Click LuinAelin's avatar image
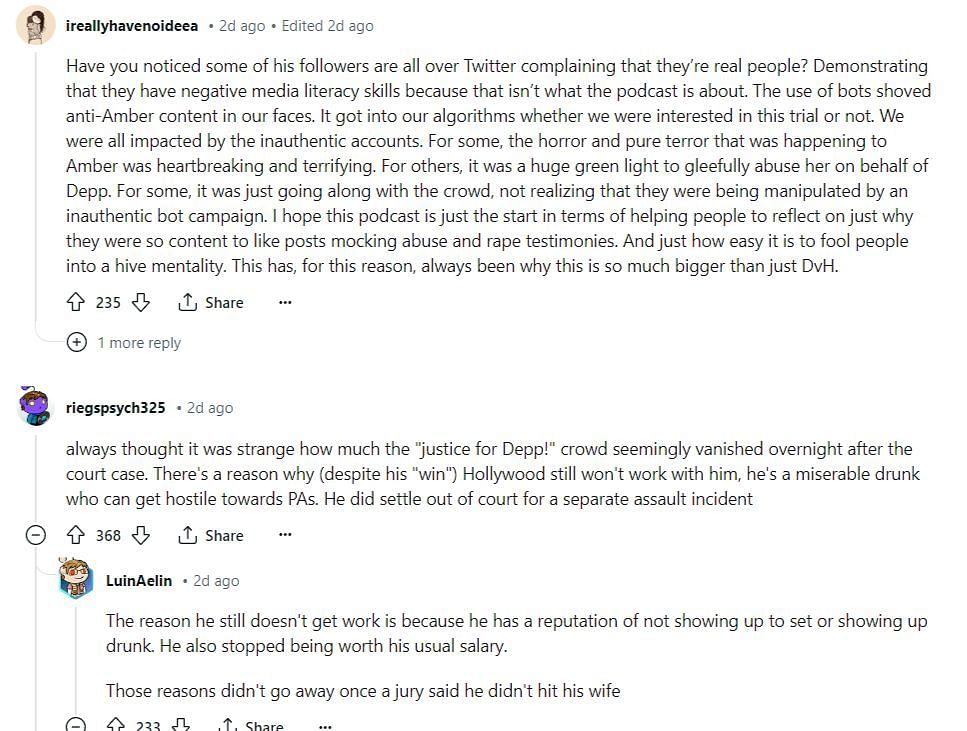This screenshot has height=731, width=967. (x=77, y=580)
